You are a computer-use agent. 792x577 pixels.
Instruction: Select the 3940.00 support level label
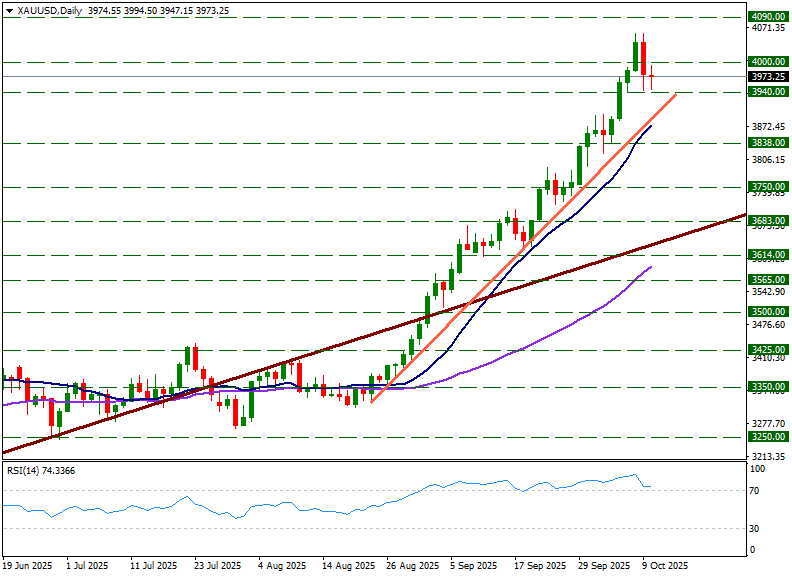point(766,92)
